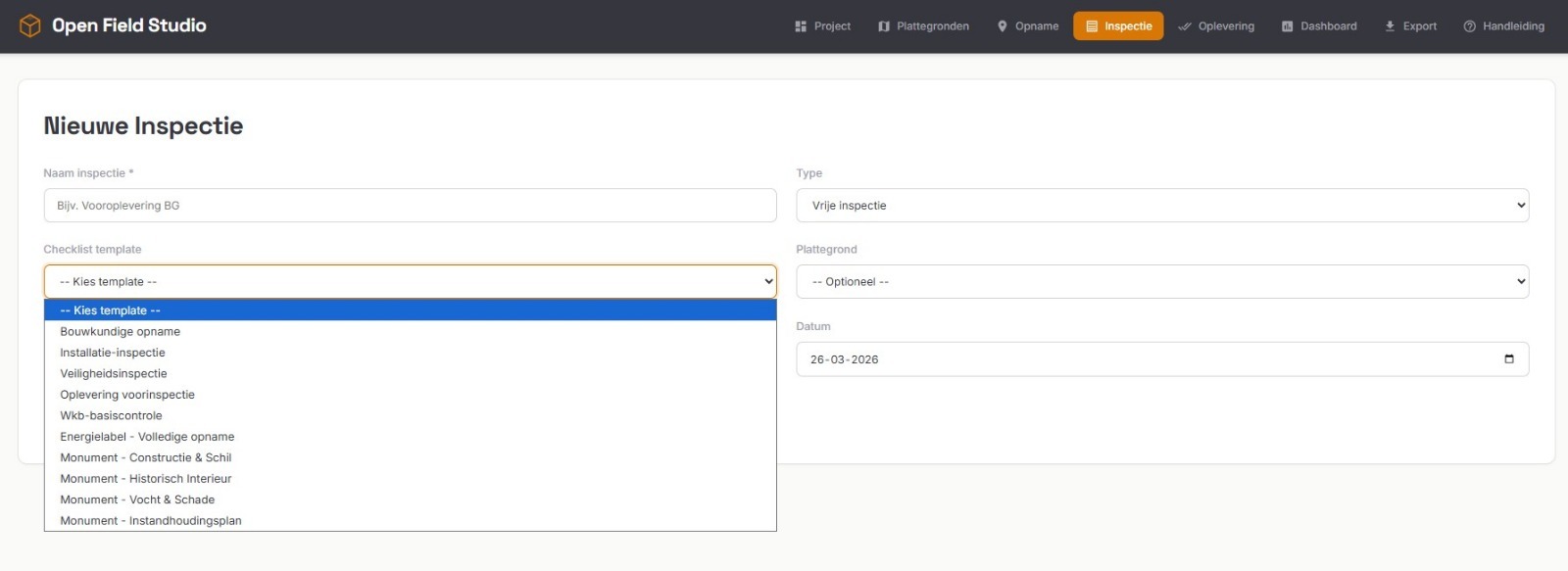This screenshot has width=1568, height=571.
Task: Open Opname via its location pin
Action: point(1003,26)
